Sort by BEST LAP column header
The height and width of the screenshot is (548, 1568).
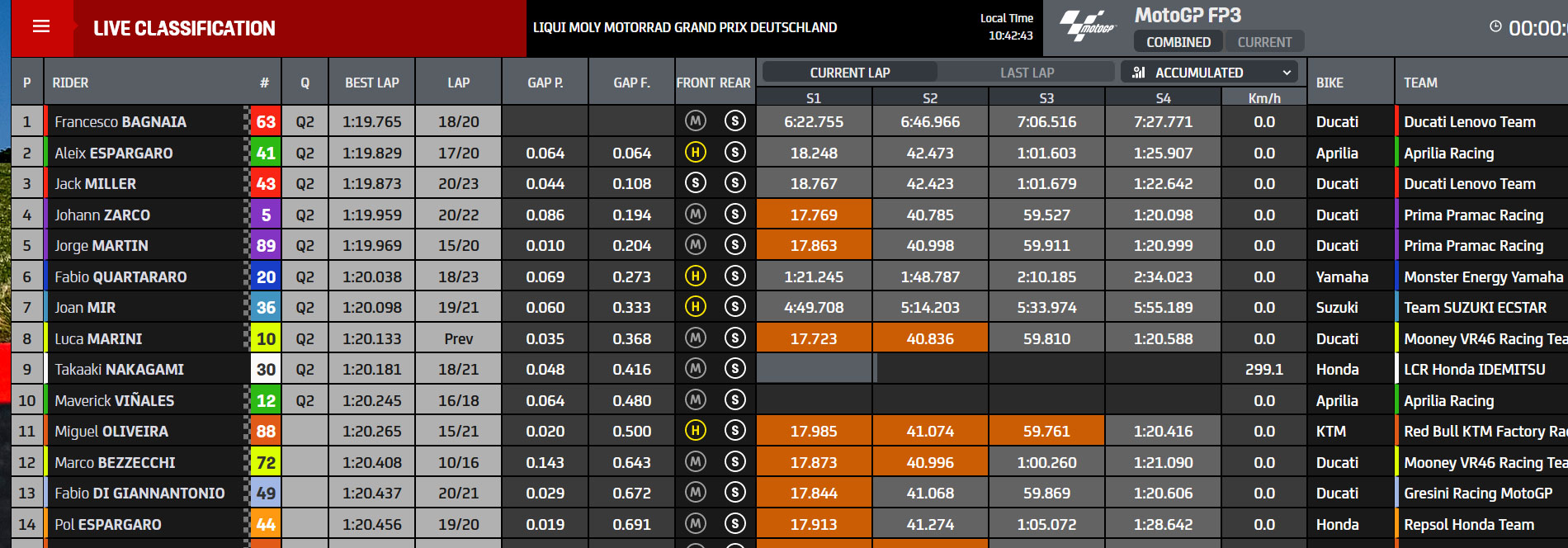(x=372, y=83)
